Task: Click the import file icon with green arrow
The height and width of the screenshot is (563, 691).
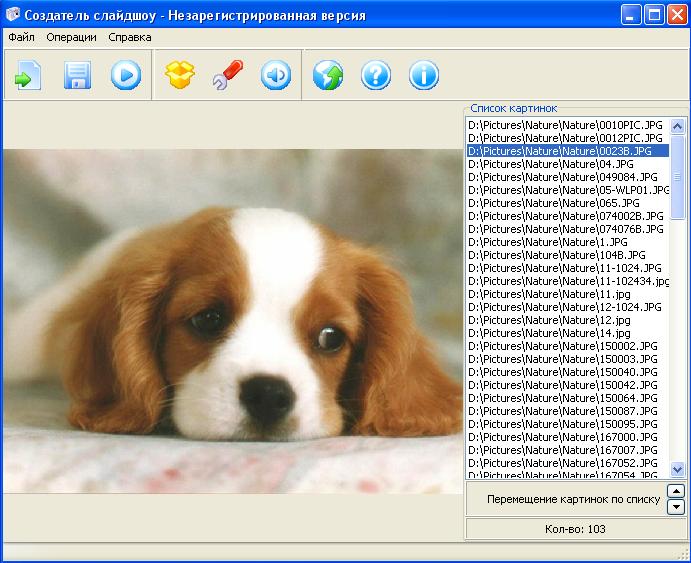Action: [x=29, y=76]
